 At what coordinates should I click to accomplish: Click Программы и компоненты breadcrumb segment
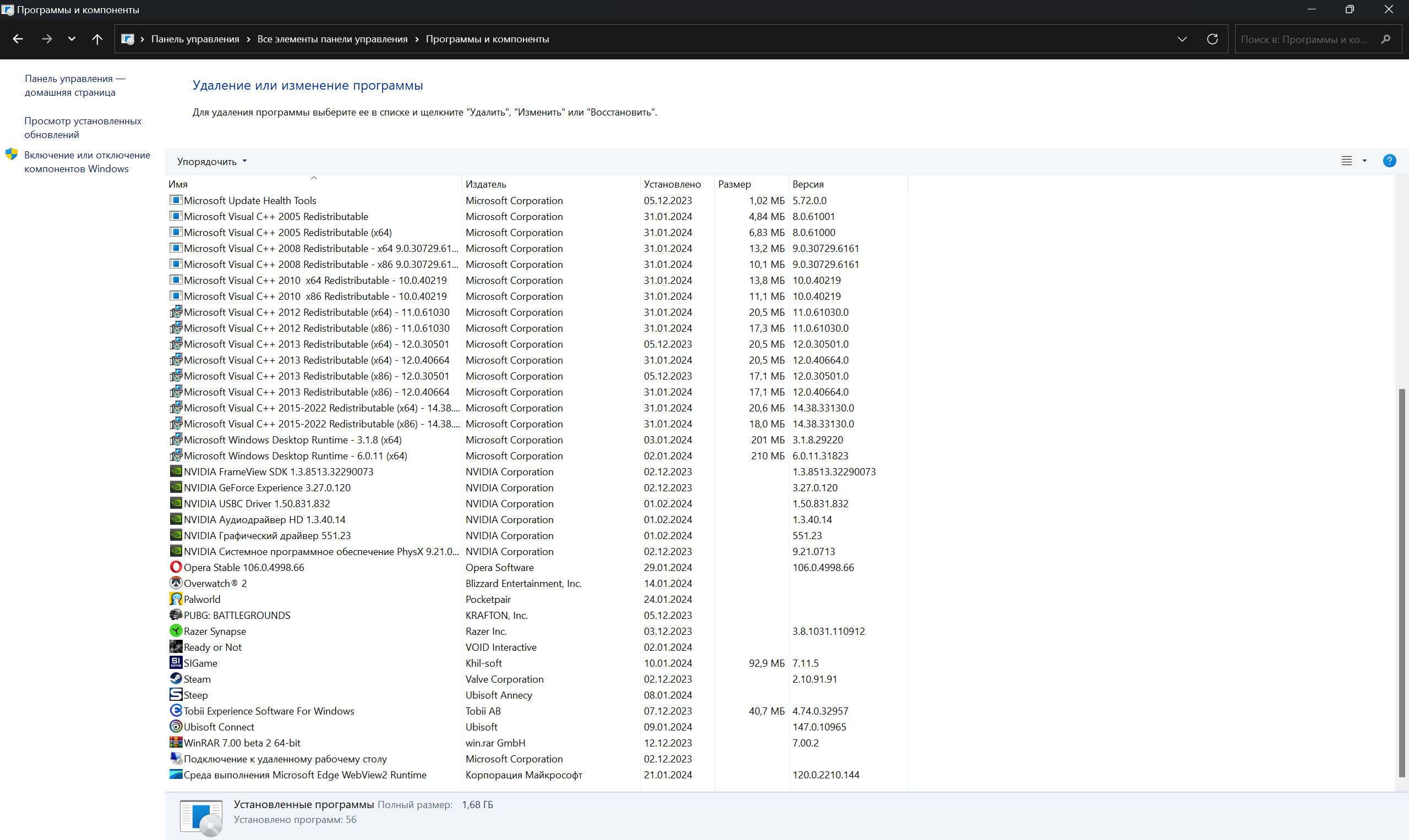pyautogui.click(x=487, y=39)
